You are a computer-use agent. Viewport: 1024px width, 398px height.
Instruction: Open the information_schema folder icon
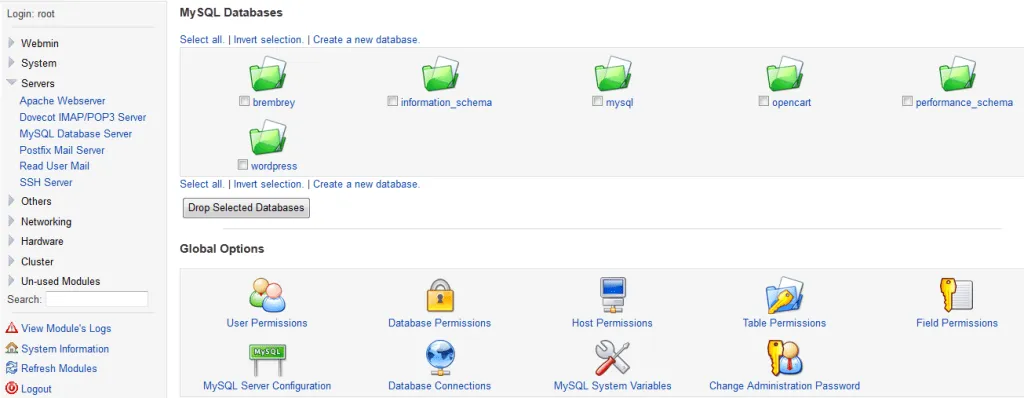[x=440, y=73]
